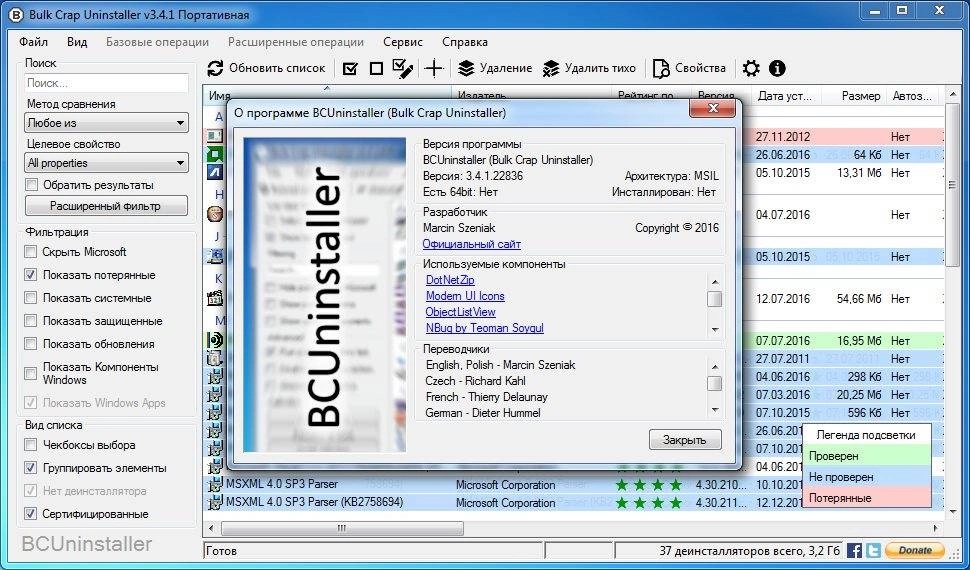Sort by the Размер column header
Viewport: 970px width, 570px height.
[854, 96]
